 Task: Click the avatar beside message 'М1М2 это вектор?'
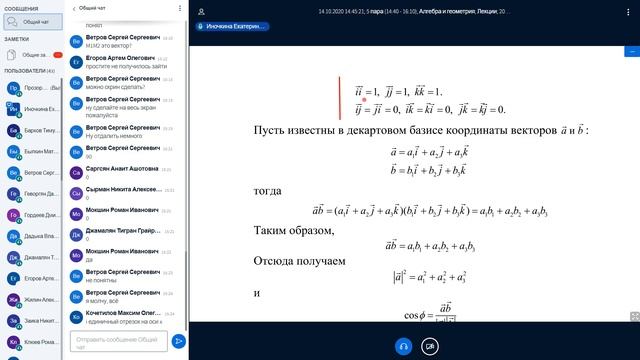pyautogui.click(x=76, y=42)
